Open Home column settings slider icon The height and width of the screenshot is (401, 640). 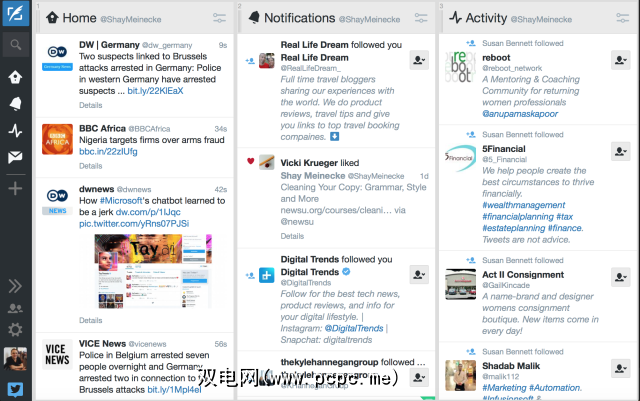[x=219, y=18]
